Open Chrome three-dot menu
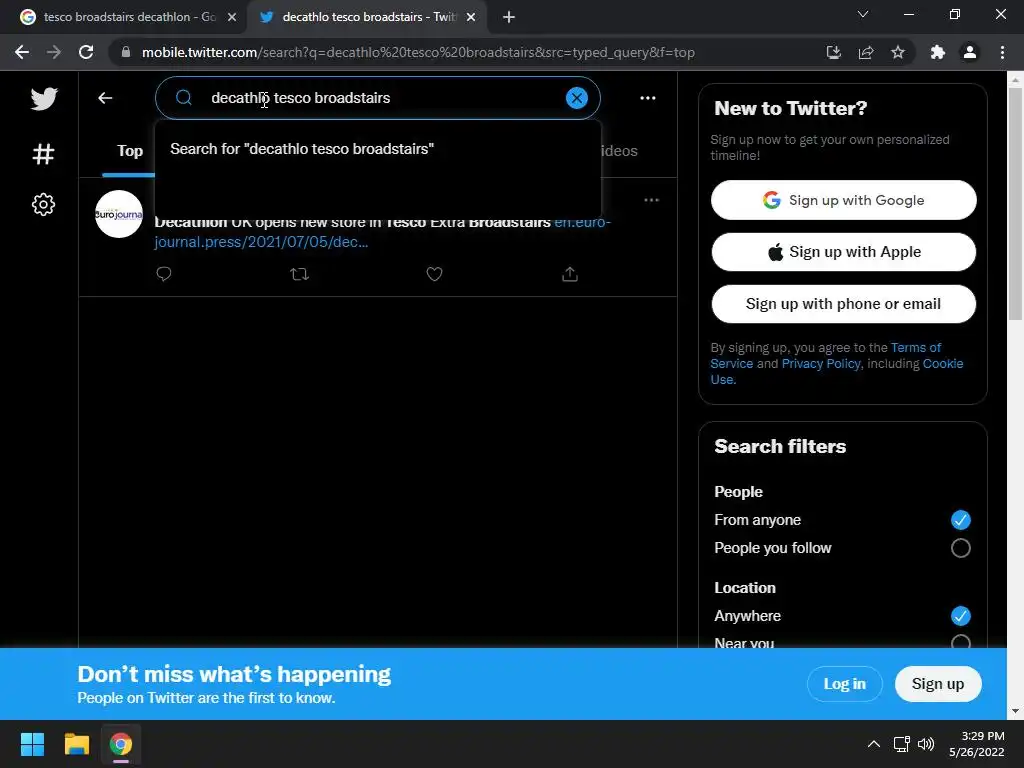 pyautogui.click(x=1002, y=52)
